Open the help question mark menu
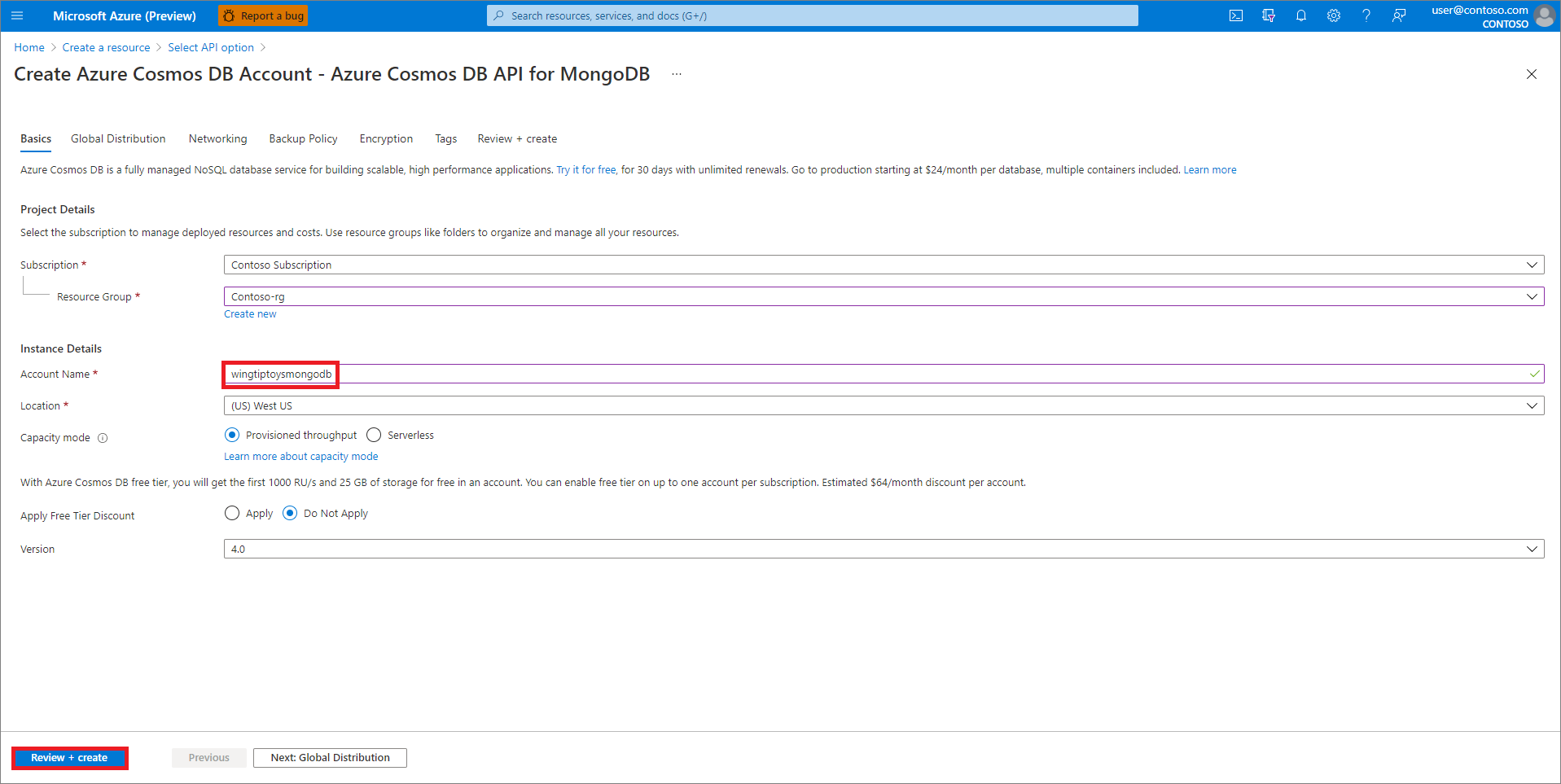This screenshot has height=784, width=1561. coord(1366,15)
